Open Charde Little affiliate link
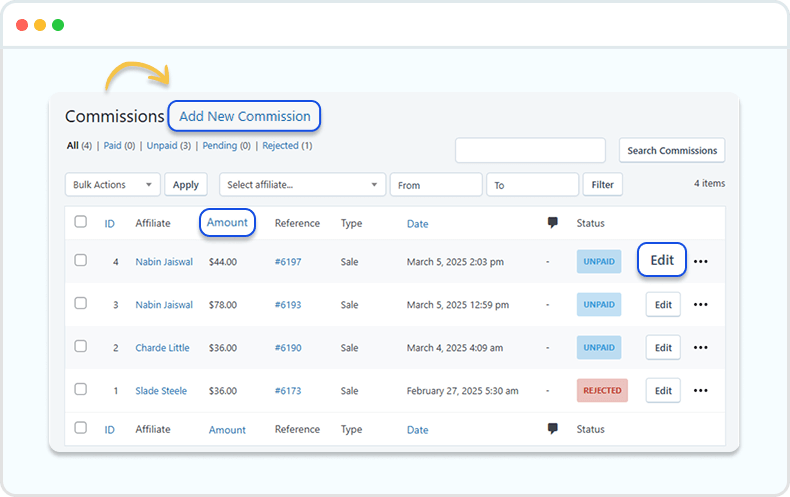The height and width of the screenshot is (497, 790). (162, 347)
